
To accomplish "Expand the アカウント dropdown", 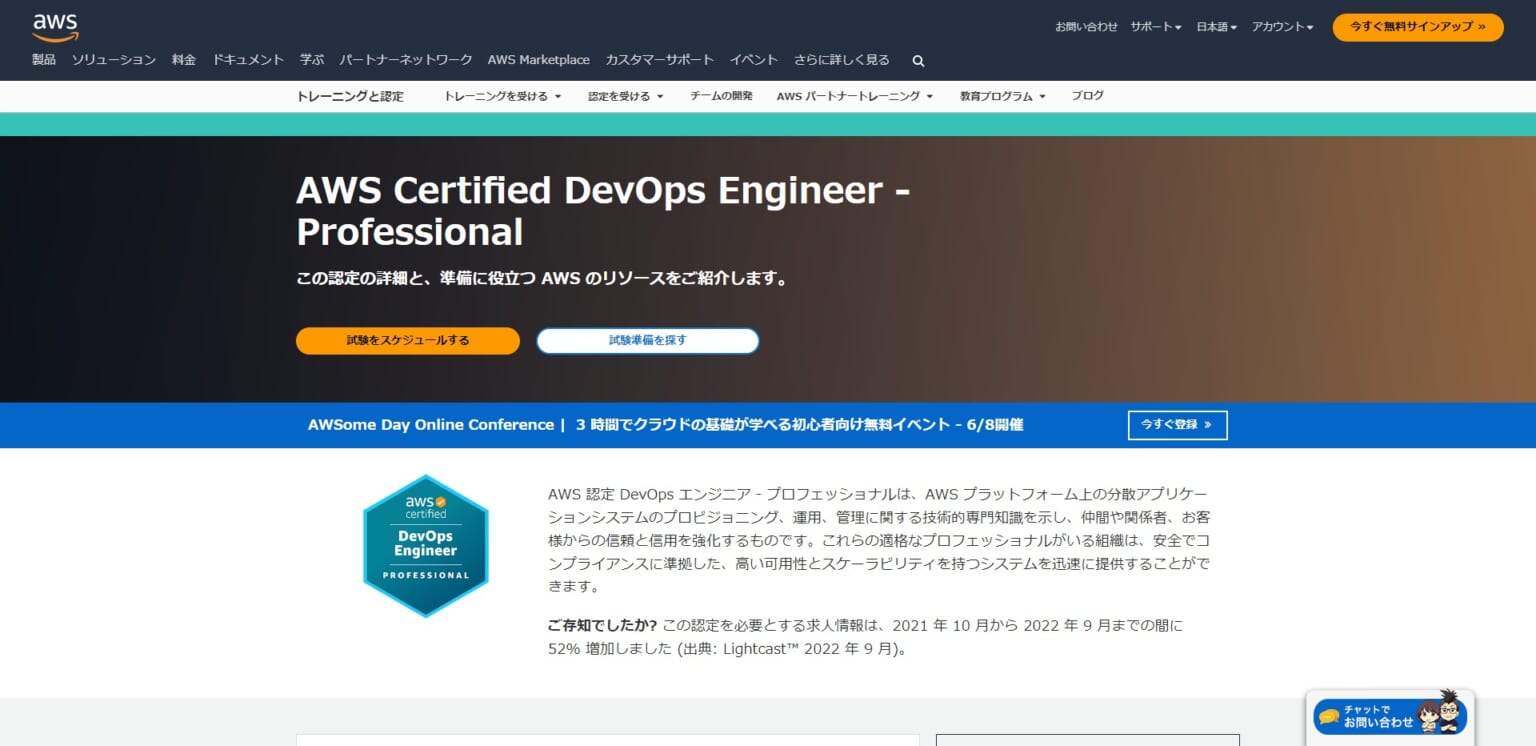I will (1280, 27).
